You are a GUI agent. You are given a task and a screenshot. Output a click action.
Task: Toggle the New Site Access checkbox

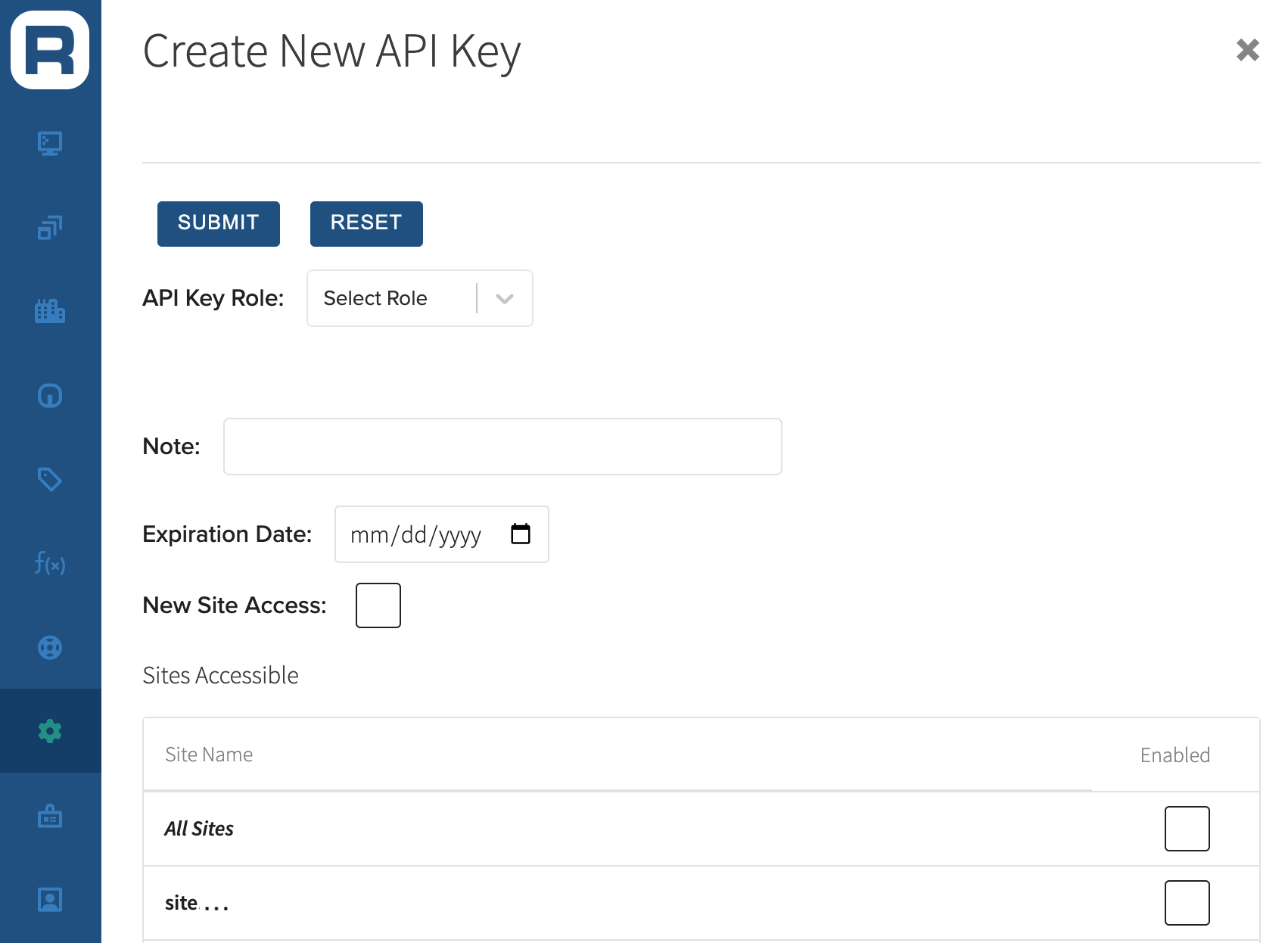378,605
